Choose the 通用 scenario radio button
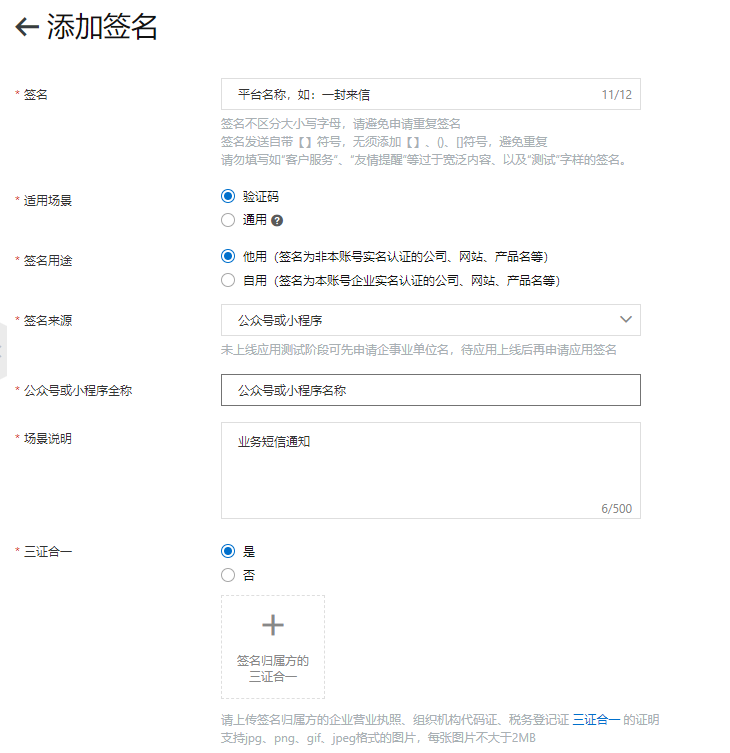This screenshot has width=730, height=753. coord(228,220)
